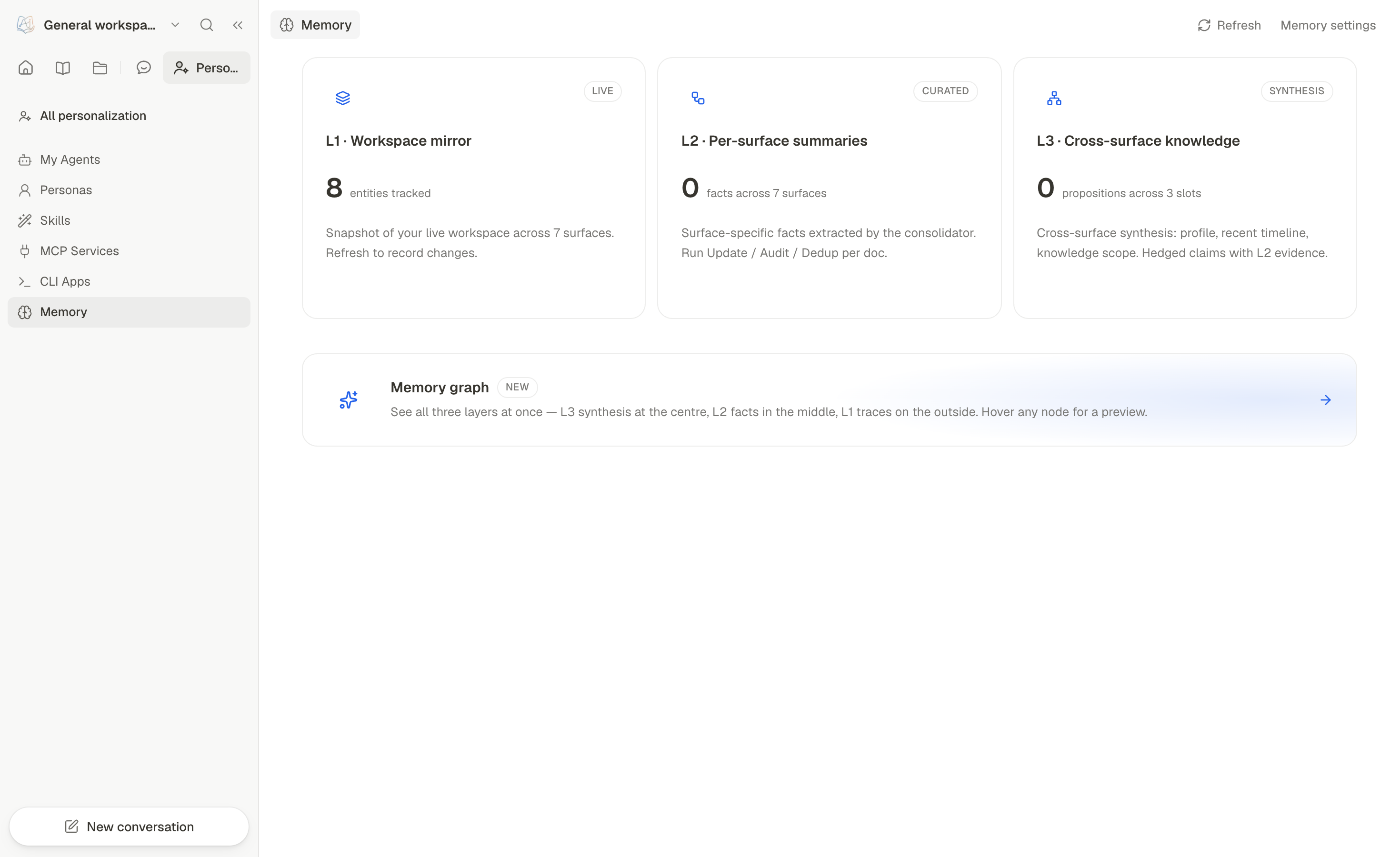Open My Agents in the sidebar
Image resolution: width=1400 pixels, height=857 pixels.
[129, 159]
